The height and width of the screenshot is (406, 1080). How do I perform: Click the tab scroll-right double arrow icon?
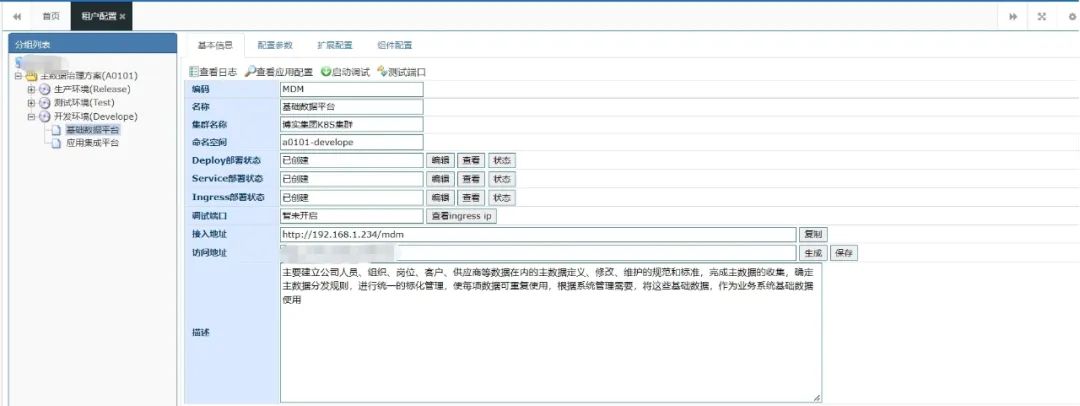point(1013,17)
